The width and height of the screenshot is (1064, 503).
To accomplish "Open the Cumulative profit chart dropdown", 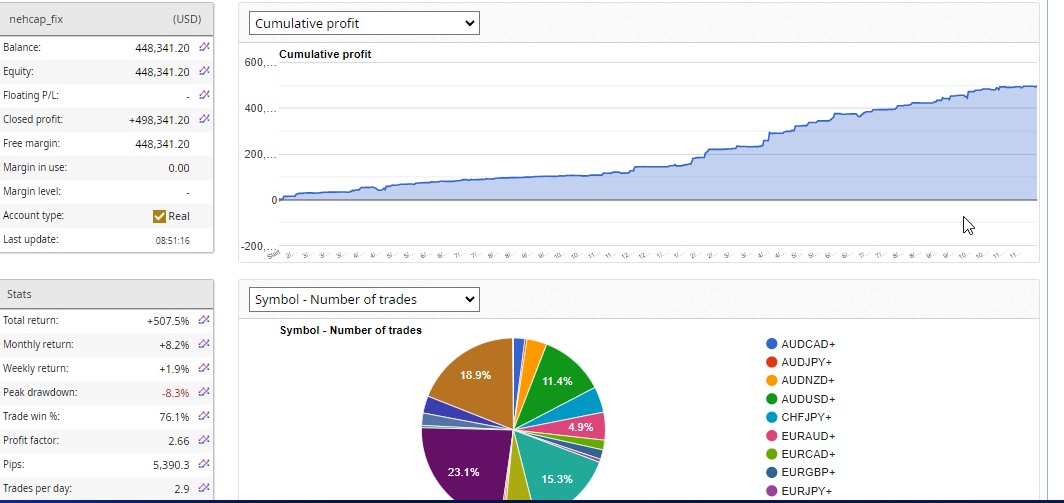I will click(x=365, y=23).
